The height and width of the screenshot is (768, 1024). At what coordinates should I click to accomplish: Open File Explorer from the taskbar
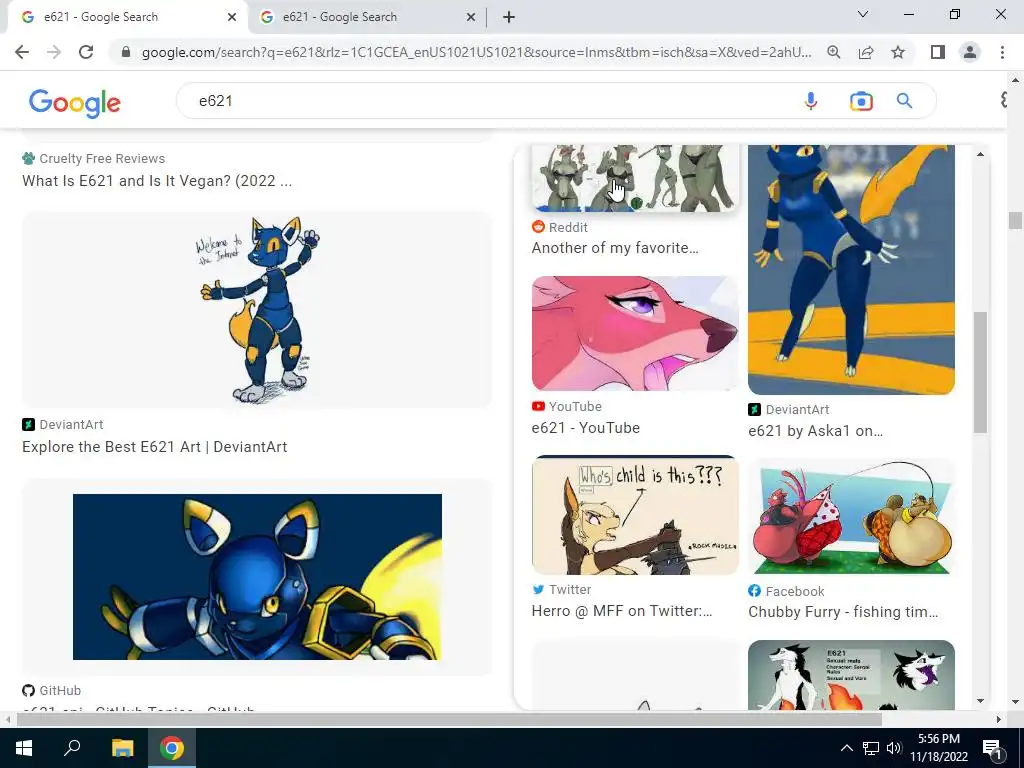(122, 748)
